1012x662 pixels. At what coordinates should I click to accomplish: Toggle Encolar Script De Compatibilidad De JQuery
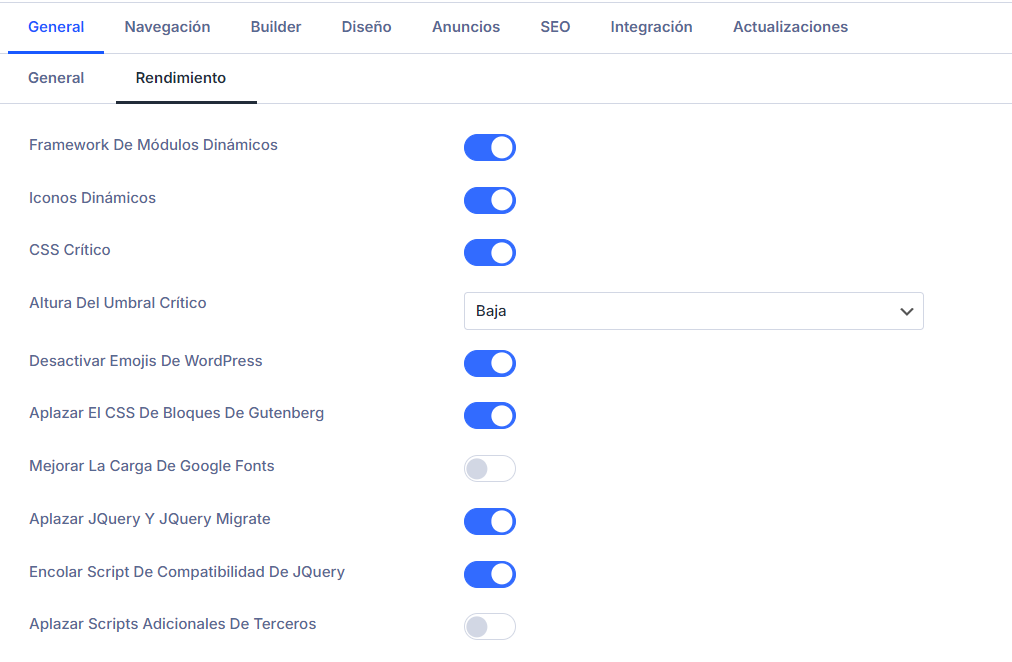[490, 574]
